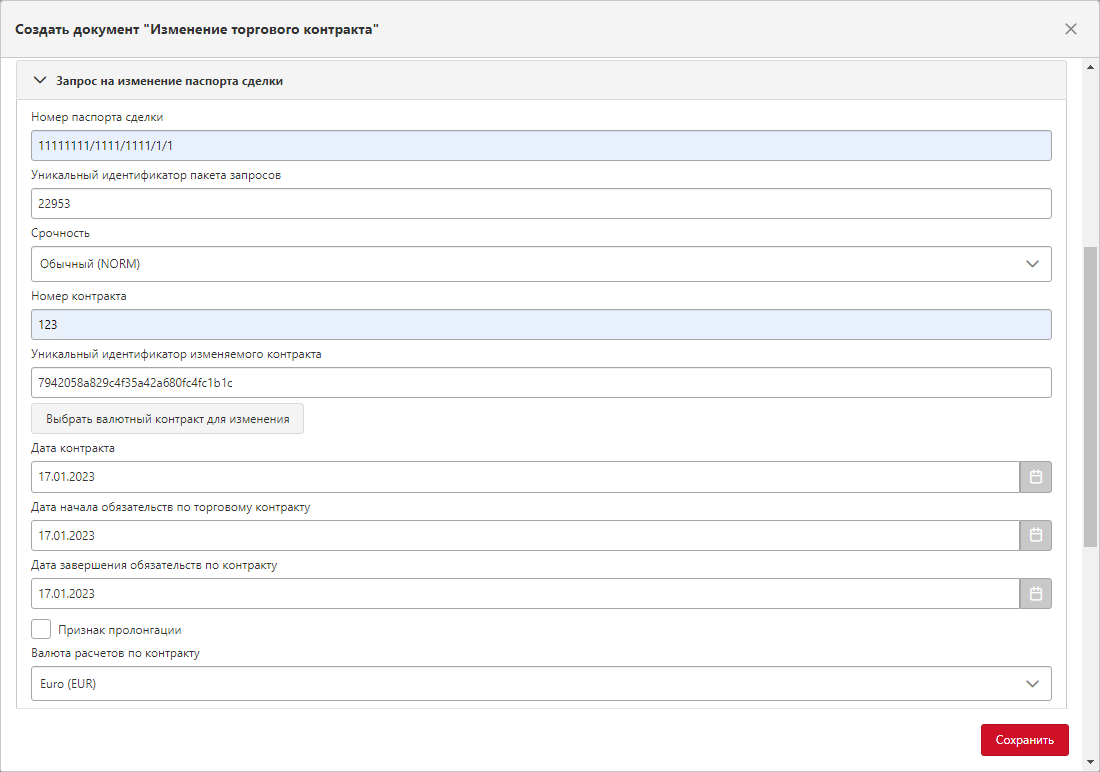The height and width of the screenshot is (772, 1100).
Task: Collapse section Запрос на изменение паспорта сделки
Action: (x=40, y=81)
